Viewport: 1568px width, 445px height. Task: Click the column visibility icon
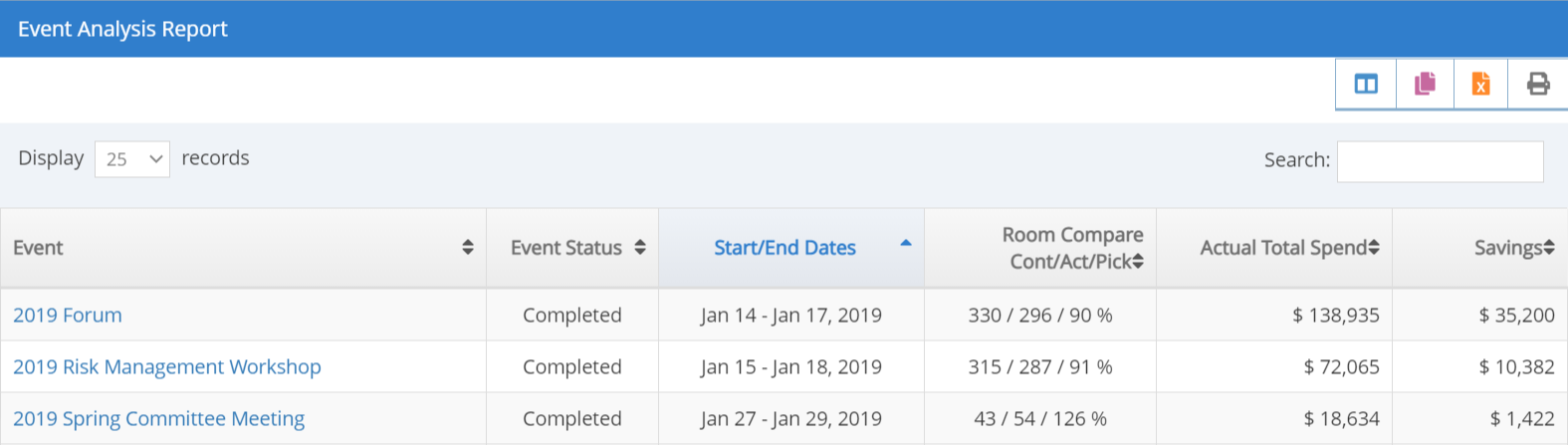coord(1366,84)
